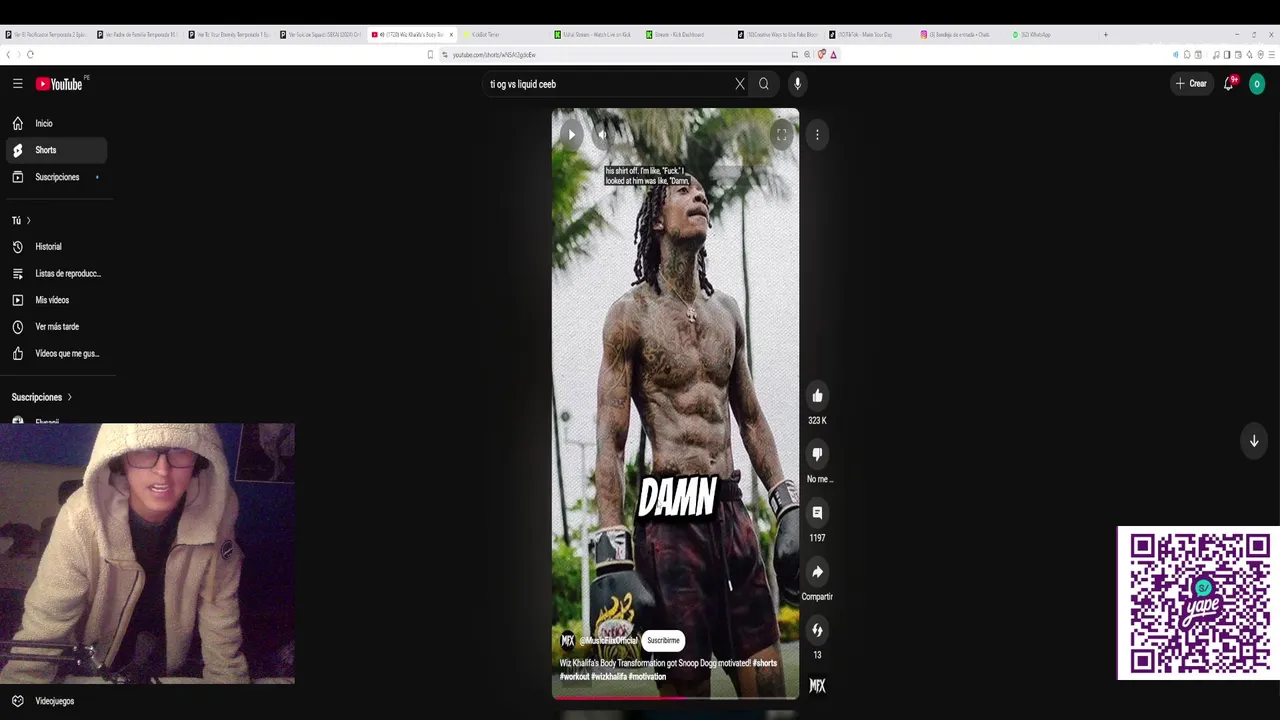
Task: Switch to the Padre de Familia tab
Action: point(137,34)
